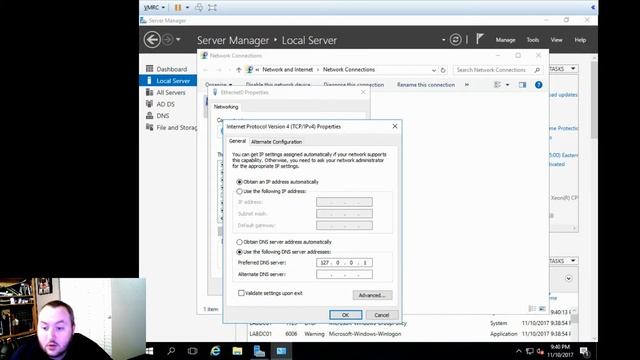The image size is (640, 360).
Task: Click Server Manager forward arrow button
Action: pyautogui.click(x=168, y=40)
